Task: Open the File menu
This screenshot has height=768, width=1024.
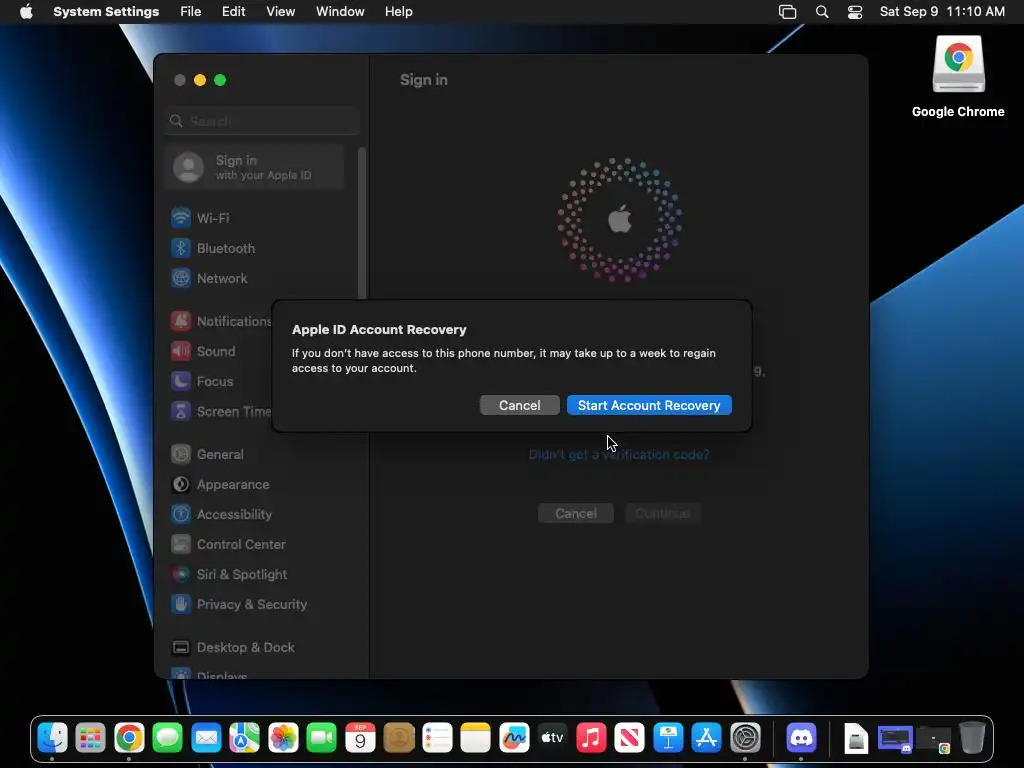Action: [x=191, y=11]
